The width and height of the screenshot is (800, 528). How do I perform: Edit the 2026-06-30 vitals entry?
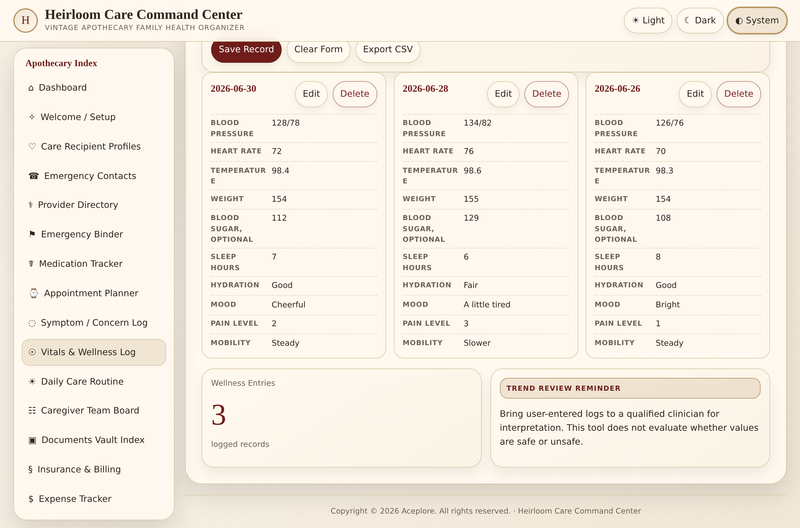click(311, 94)
